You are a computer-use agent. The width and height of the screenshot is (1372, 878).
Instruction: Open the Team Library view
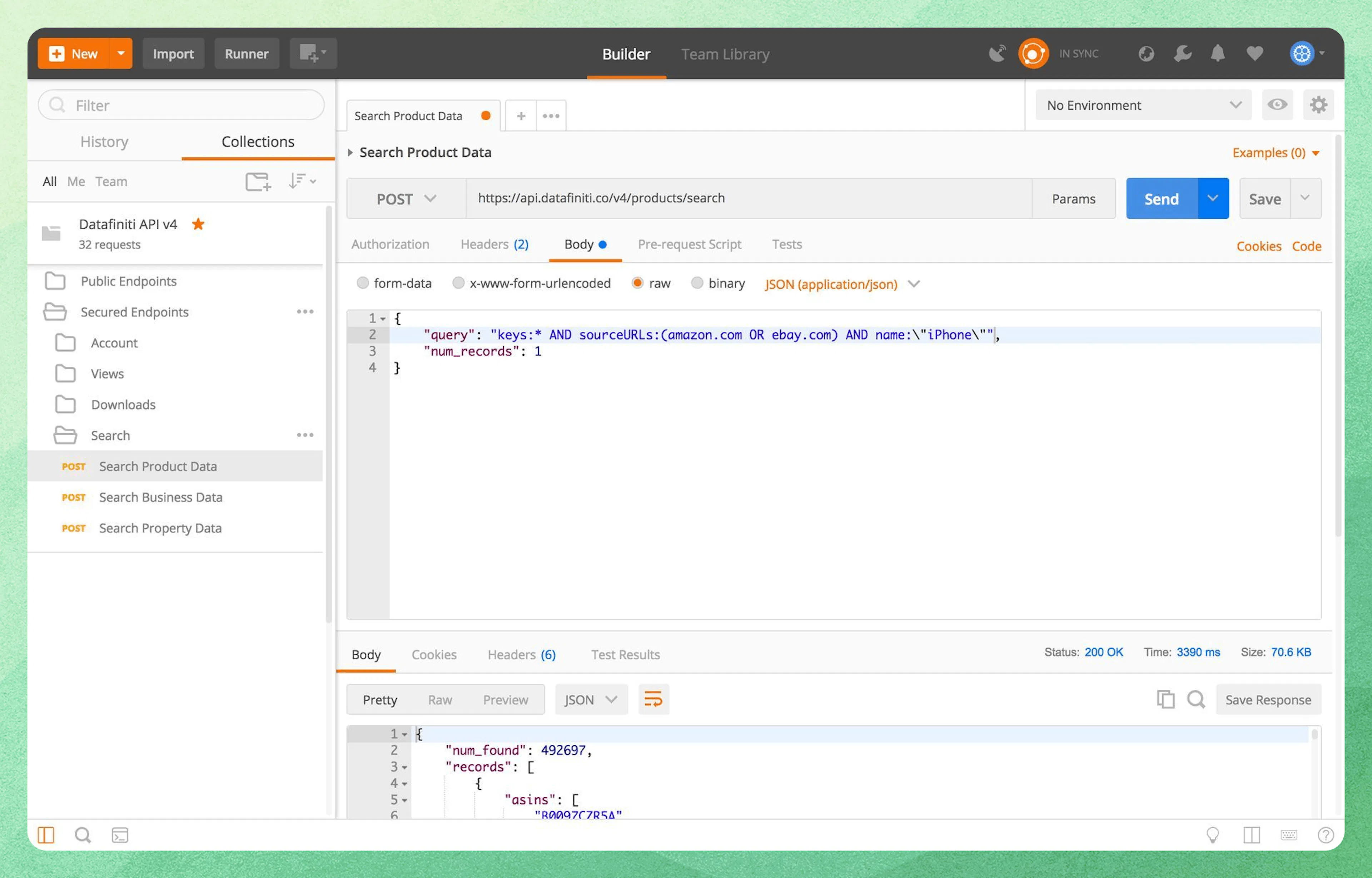(725, 54)
